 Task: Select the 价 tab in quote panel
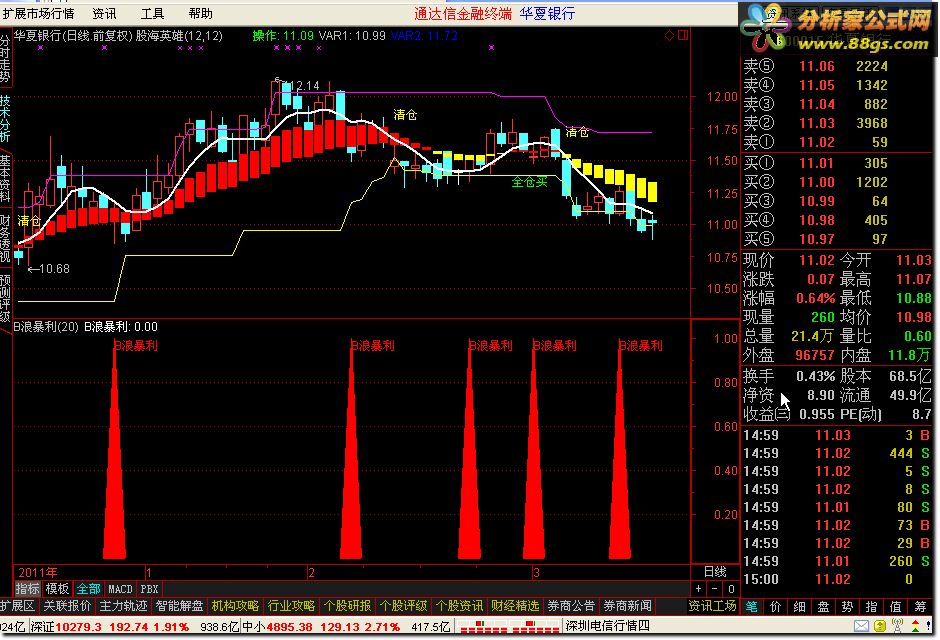click(x=776, y=607)
